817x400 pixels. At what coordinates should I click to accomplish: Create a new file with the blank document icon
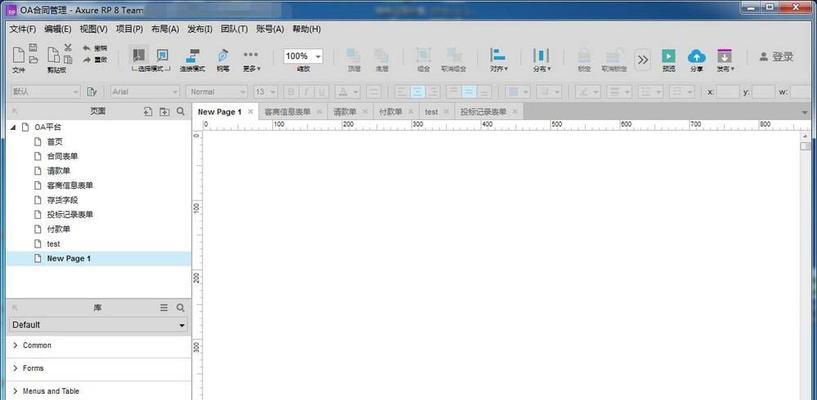(18, 55)
